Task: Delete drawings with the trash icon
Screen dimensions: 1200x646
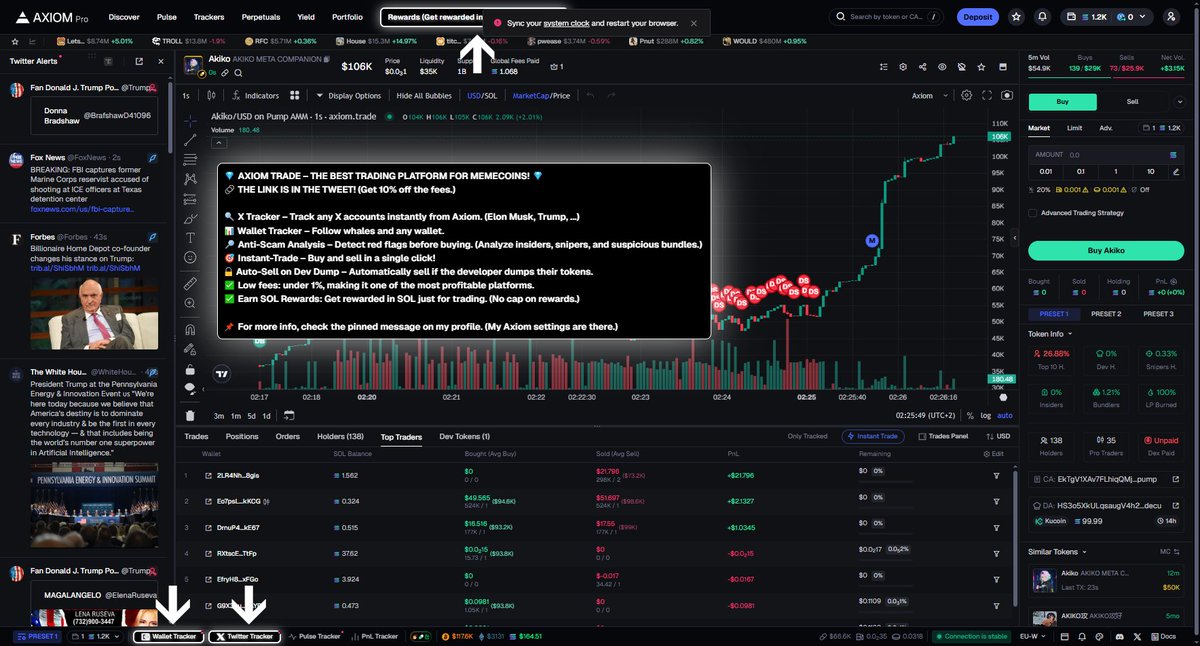Action: 190,415
